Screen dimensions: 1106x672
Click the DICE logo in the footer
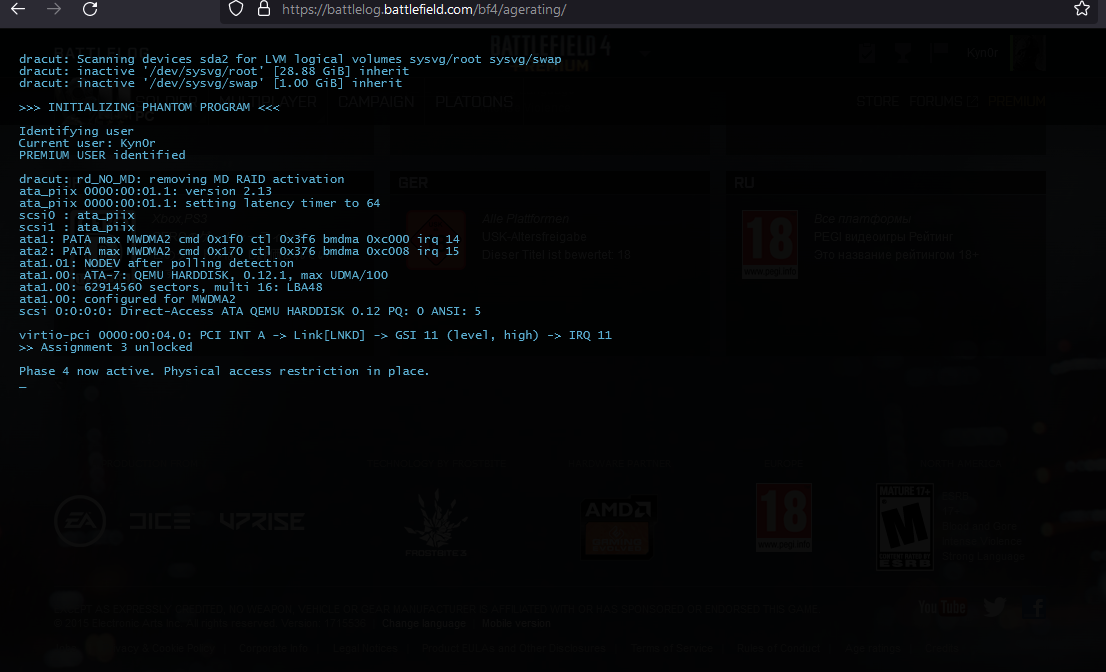(x=159, y=521)
